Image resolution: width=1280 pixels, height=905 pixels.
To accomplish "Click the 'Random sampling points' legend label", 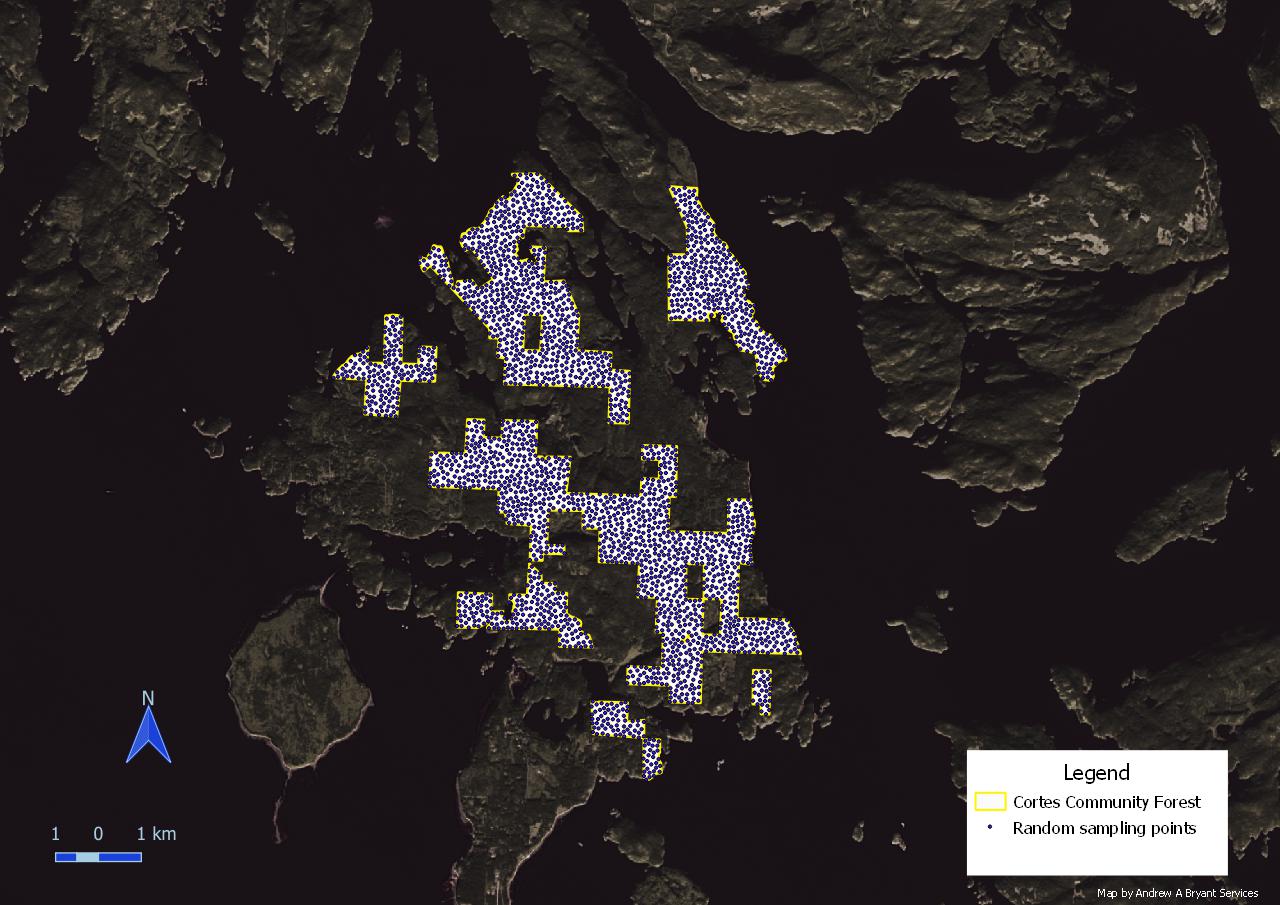I will tap(1104, 828).
